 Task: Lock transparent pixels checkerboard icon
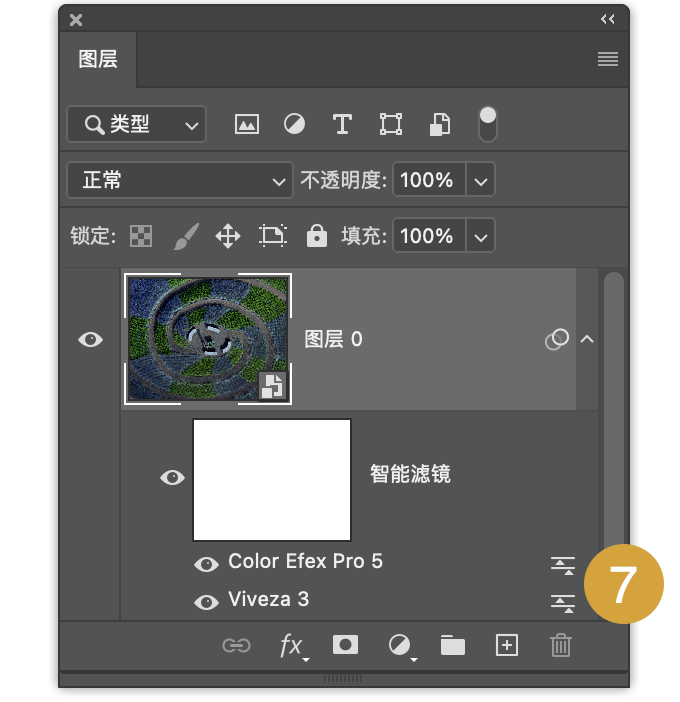coord(141,236)
